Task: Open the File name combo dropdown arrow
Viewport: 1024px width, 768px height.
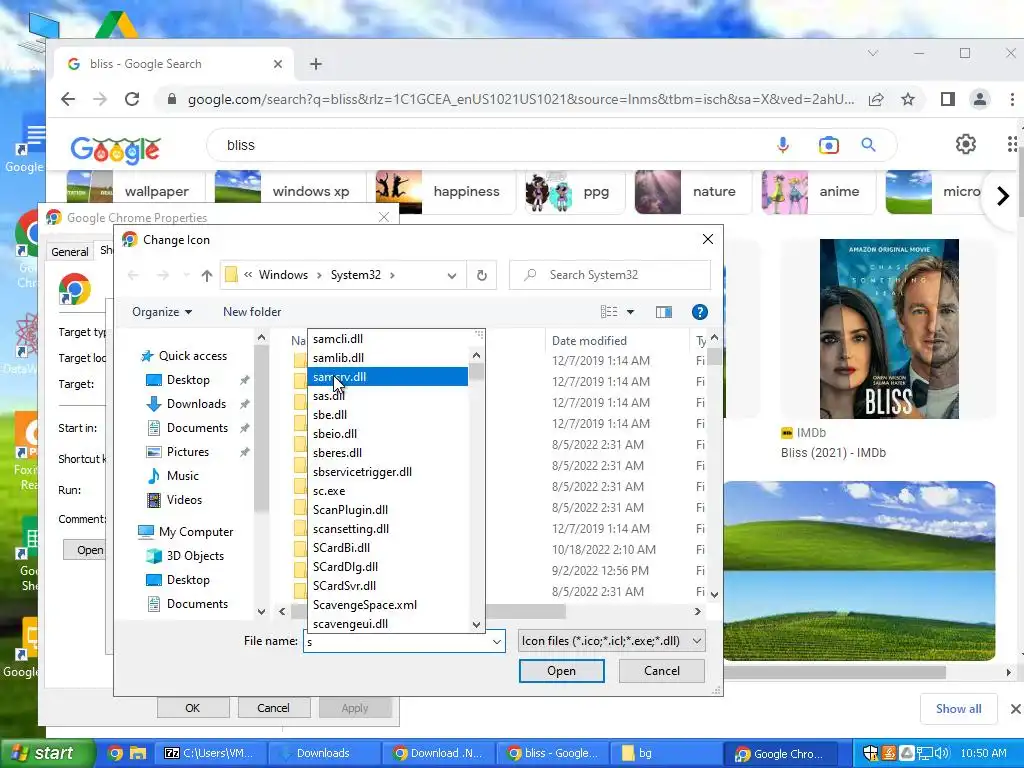Action: (497, 642)
